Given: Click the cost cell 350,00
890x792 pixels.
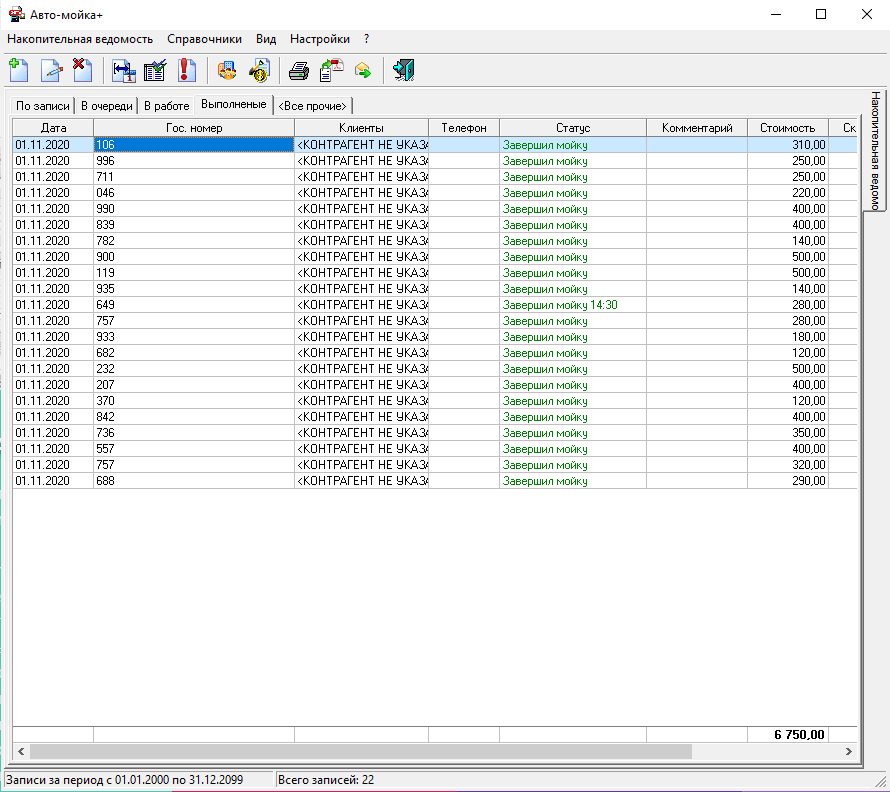Looking at the screenshot, I should tap(788, 433).
